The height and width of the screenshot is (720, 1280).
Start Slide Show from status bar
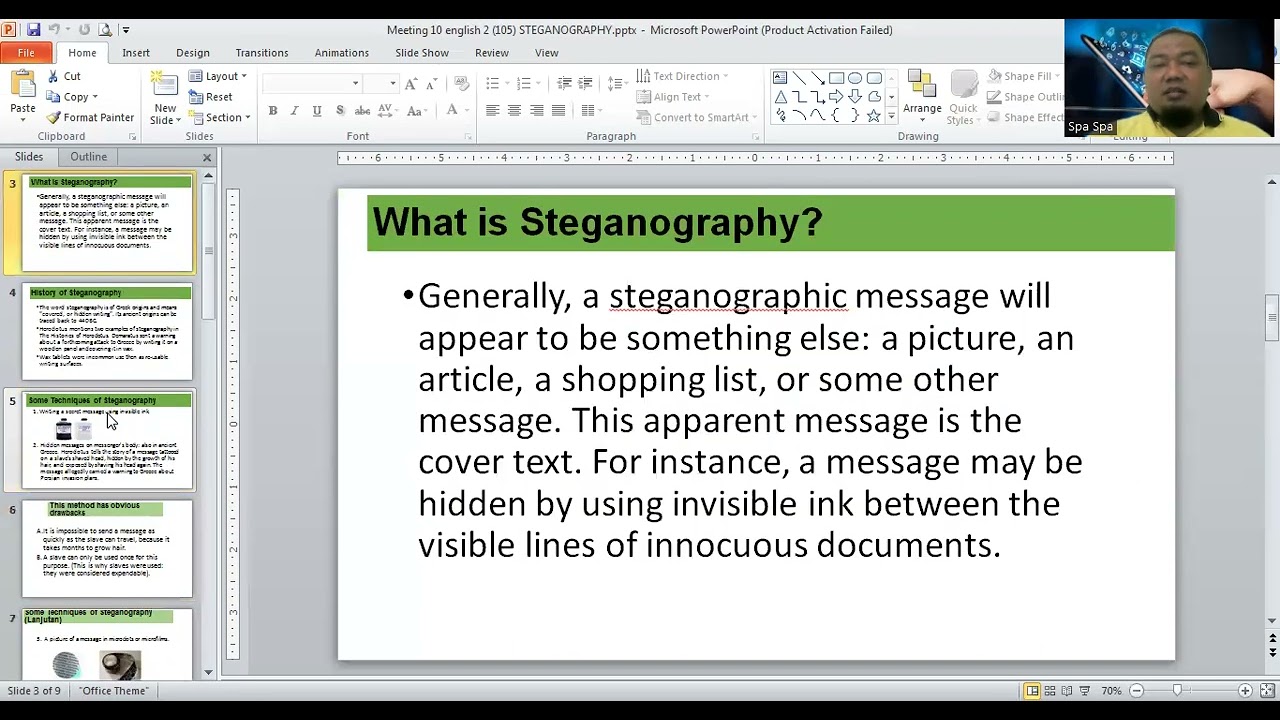point(1084,691)
